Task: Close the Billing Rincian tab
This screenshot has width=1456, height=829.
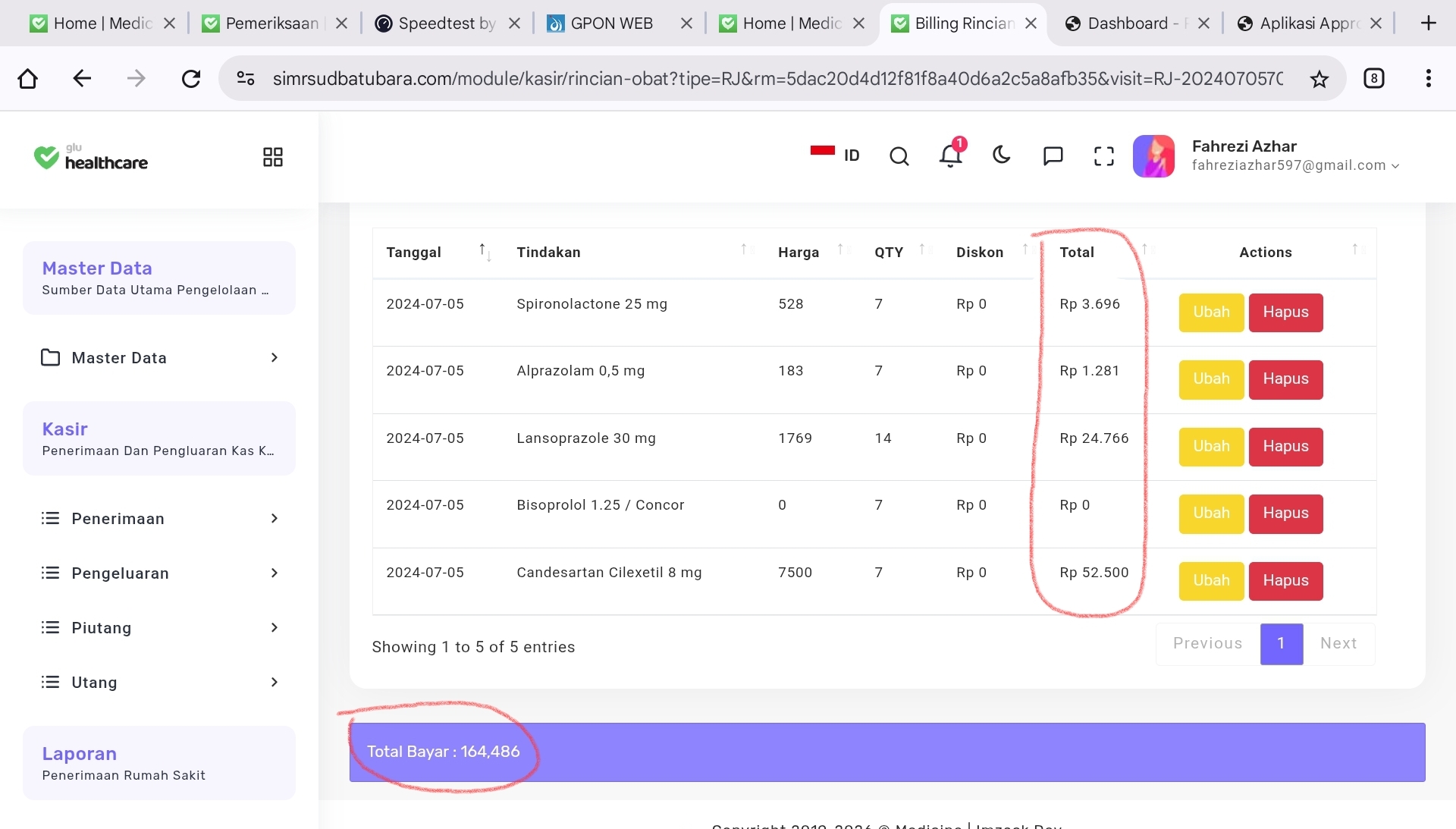Action: pos(1031,24)
